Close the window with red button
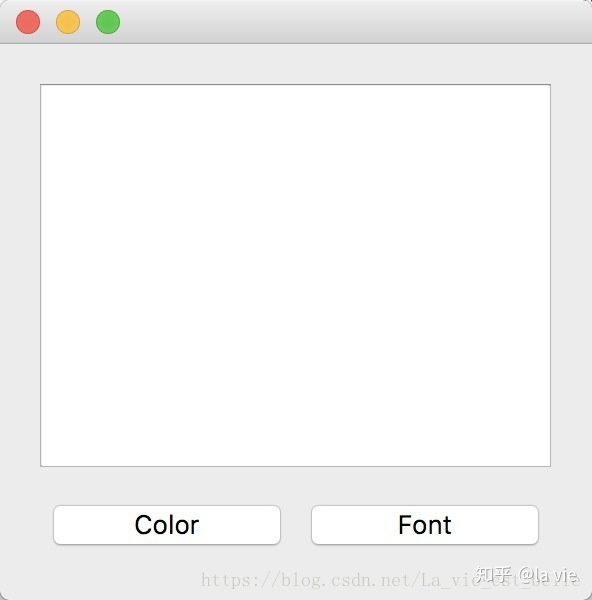The width and height of the screenshot is (592, 600). pos(28,22)
